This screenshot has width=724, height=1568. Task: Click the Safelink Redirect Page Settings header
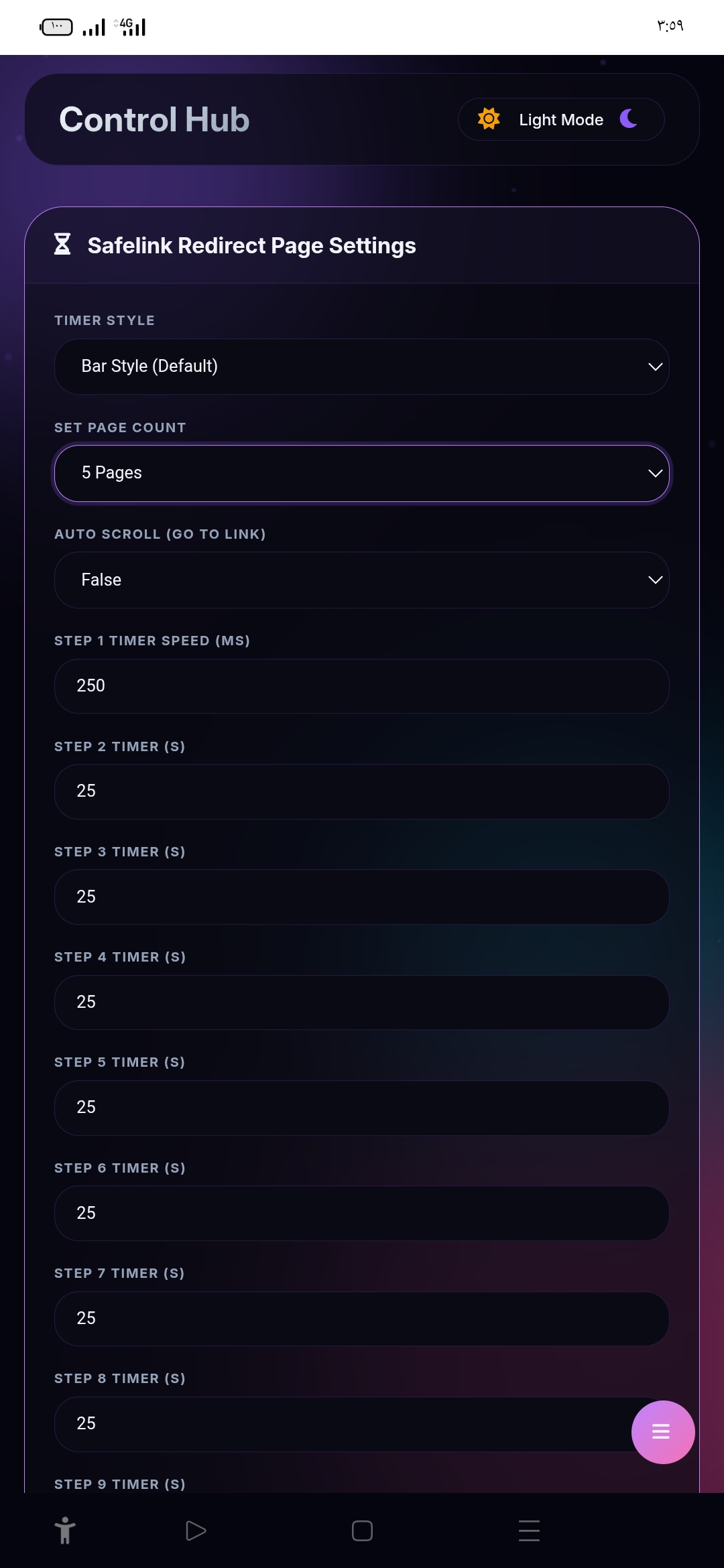coord(251,246)
